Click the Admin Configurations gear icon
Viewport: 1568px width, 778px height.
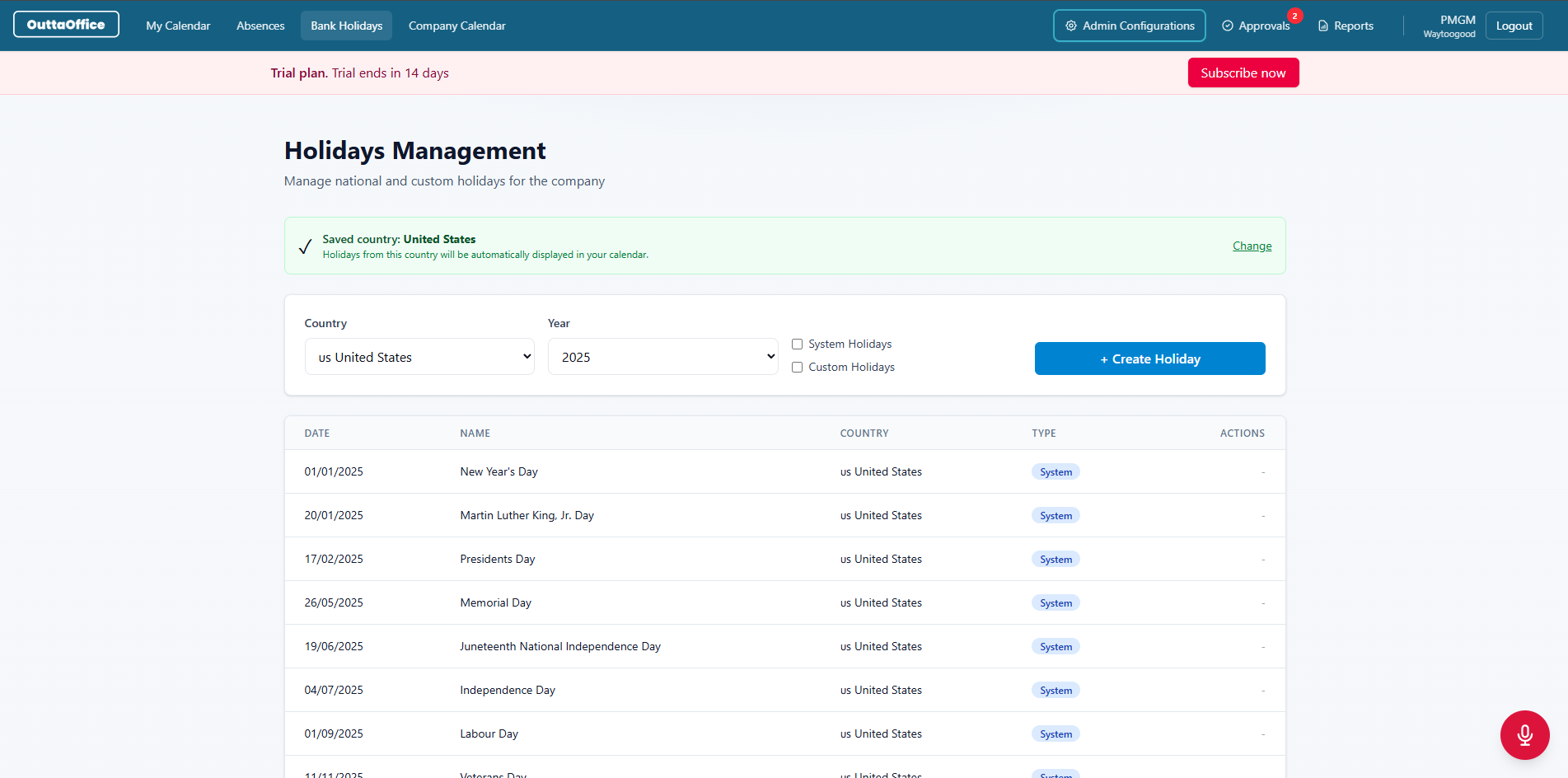(x=1070, y=26)
